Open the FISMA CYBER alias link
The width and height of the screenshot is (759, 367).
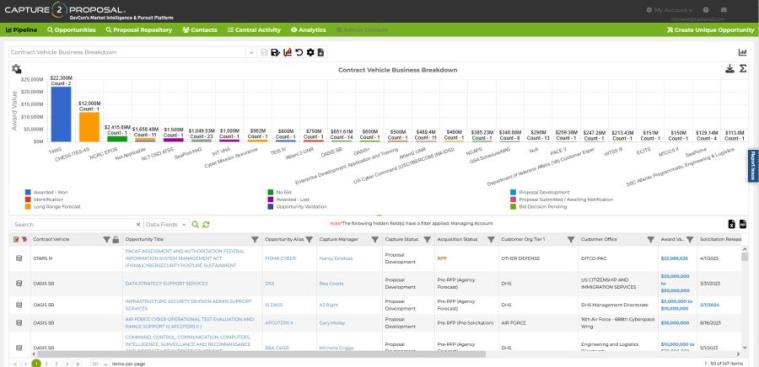(x=280, y=259)
